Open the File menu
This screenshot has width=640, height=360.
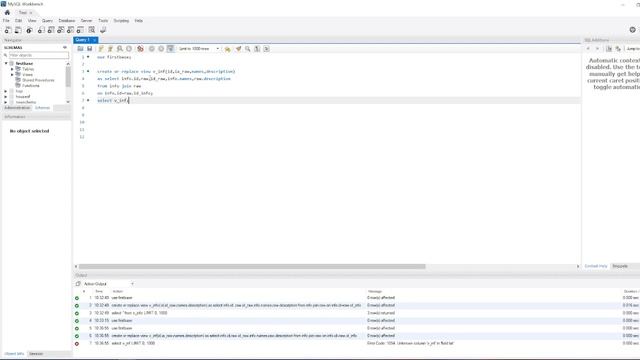[6, 20]
